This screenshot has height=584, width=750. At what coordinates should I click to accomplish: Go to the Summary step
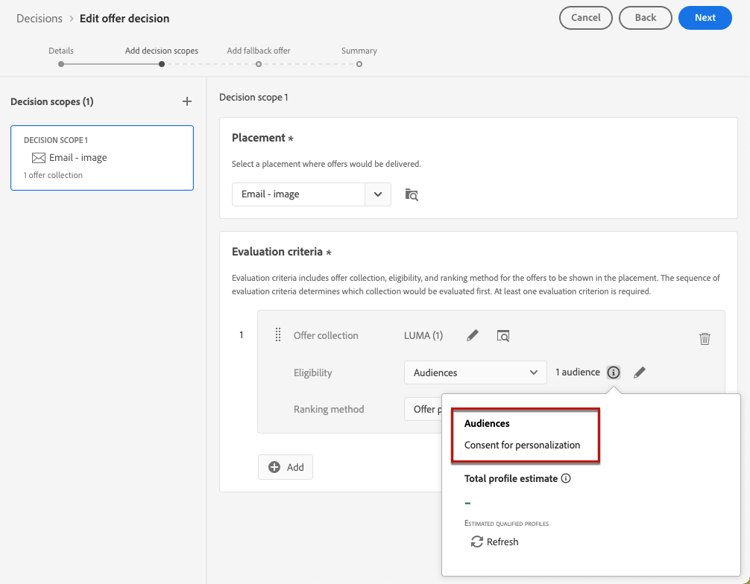pos(359,63)
